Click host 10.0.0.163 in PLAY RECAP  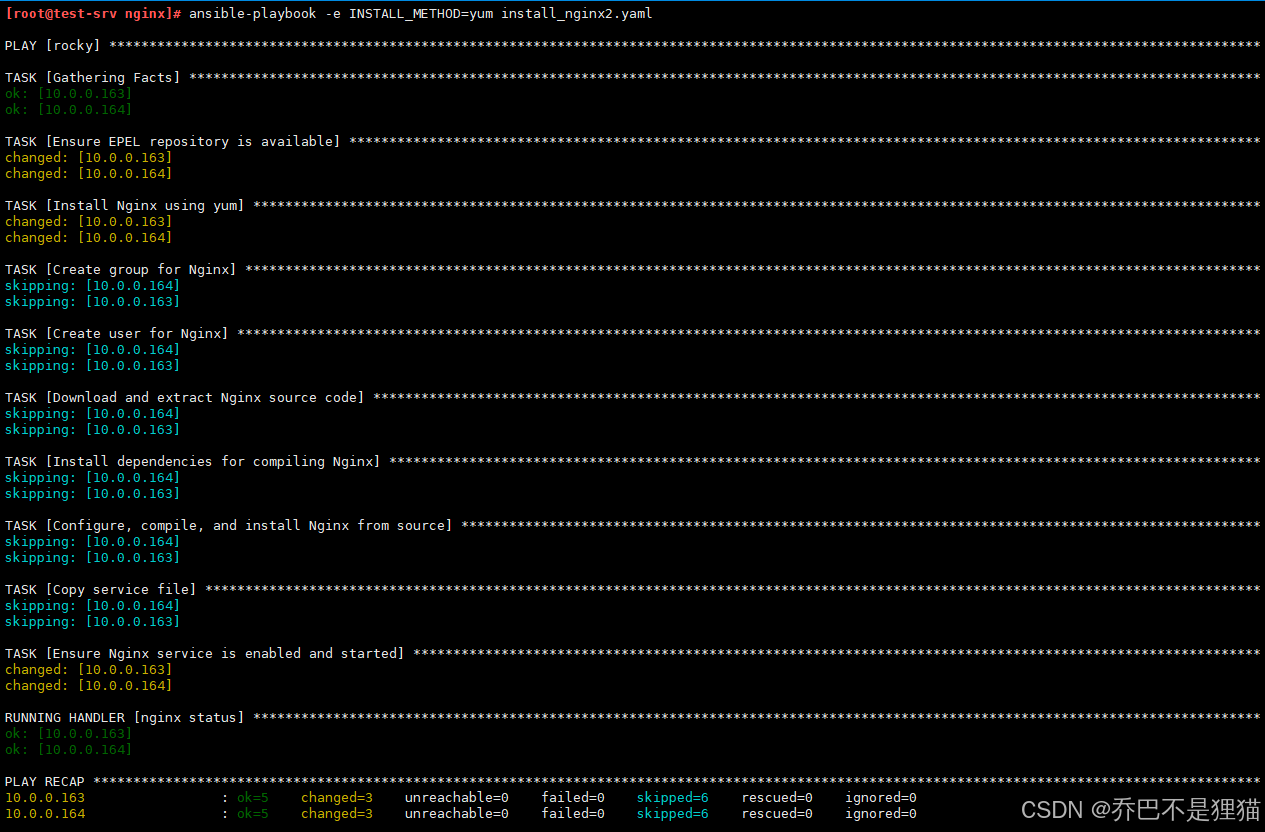[45, 798]
